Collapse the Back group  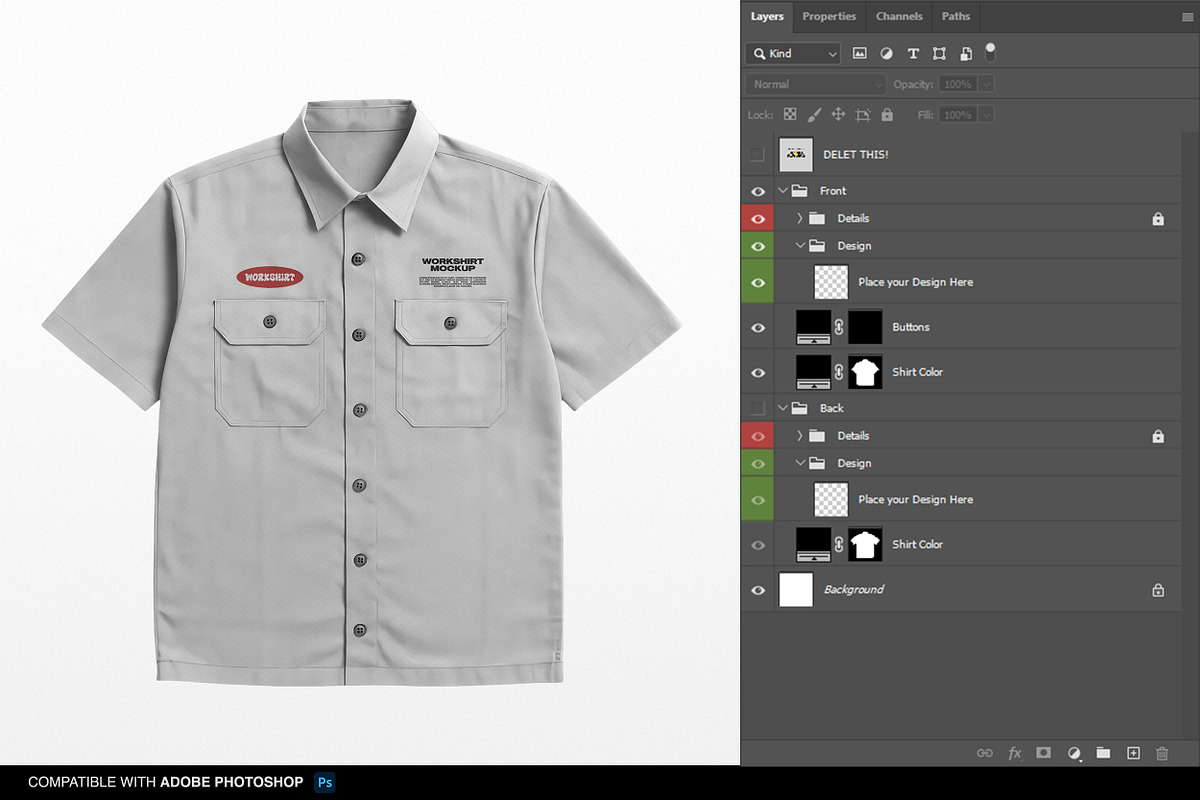point(783,408)
